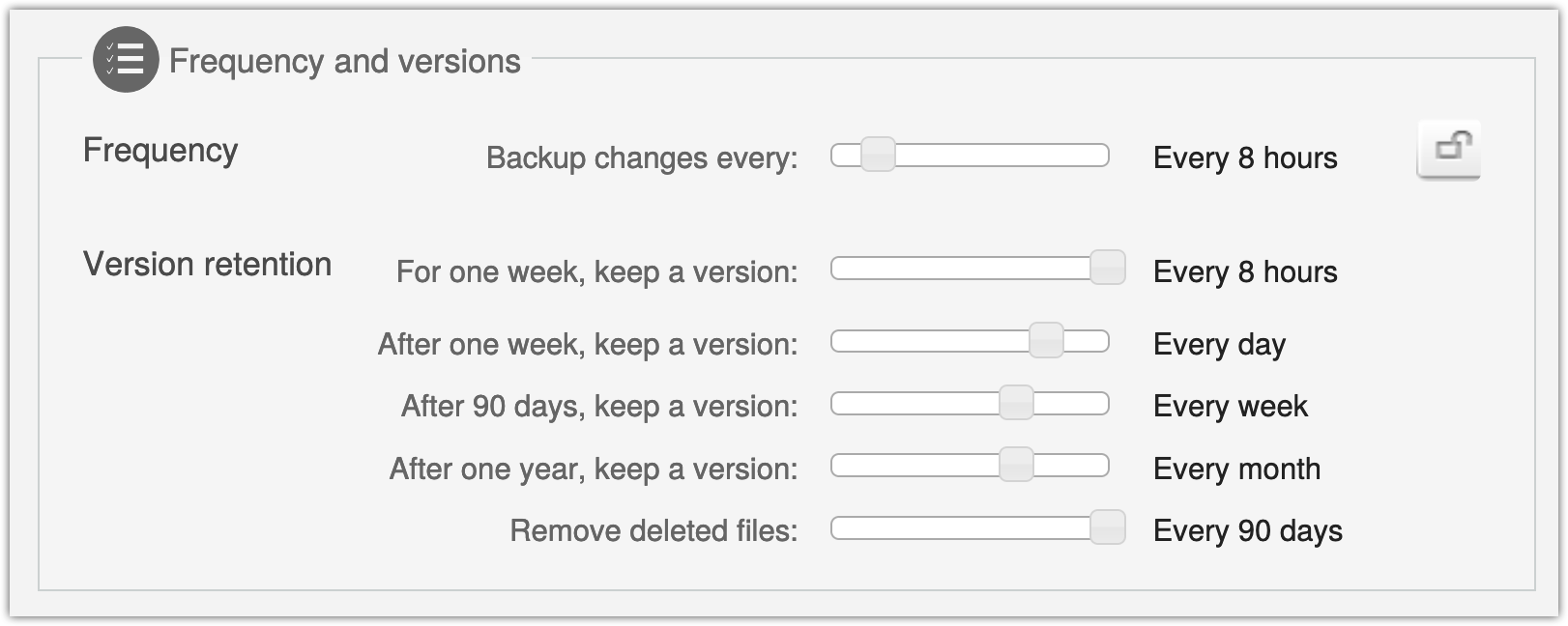The image size is (1568, 626).
Task: Click the Every week value text
Action: (1231, 407)
